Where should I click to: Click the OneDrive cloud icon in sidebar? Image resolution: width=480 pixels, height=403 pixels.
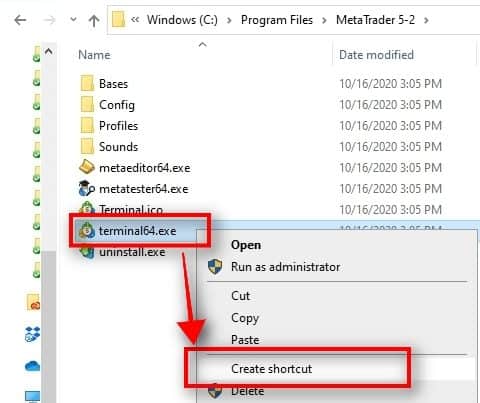[x=33, y=366]
